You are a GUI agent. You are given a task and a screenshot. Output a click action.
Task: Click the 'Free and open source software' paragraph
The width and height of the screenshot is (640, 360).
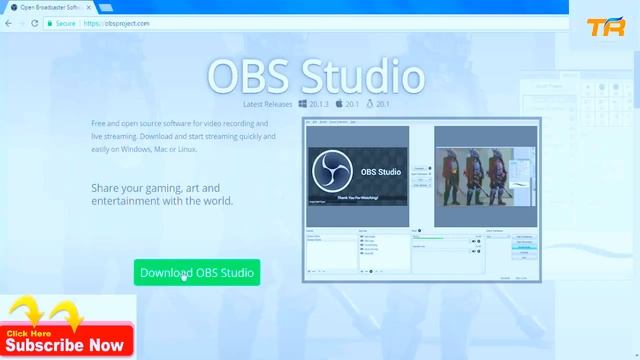(183, 136)
